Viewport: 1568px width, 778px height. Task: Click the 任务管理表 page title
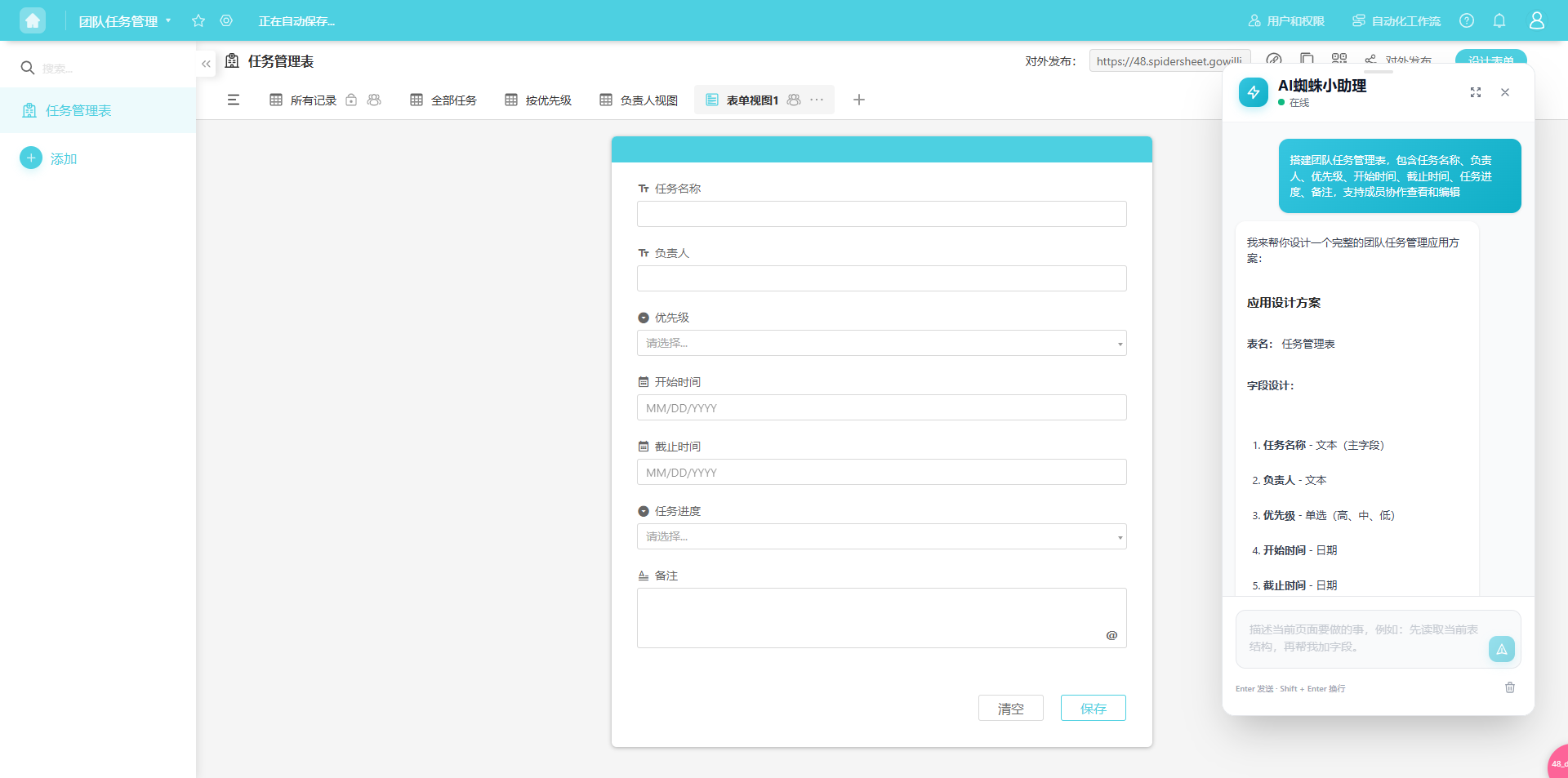(281, 61)
